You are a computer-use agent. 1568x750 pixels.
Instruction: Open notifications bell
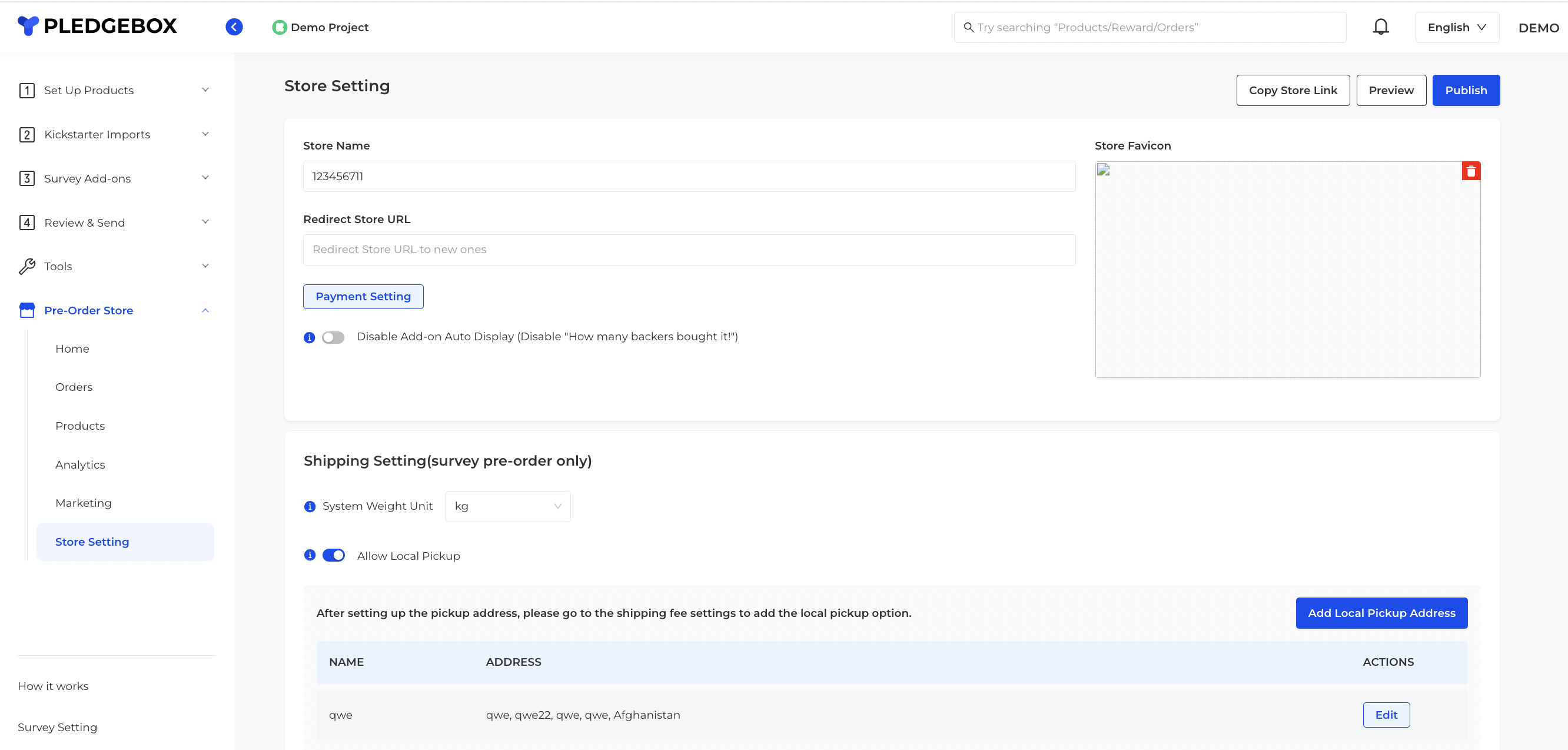click(1380, 27)
